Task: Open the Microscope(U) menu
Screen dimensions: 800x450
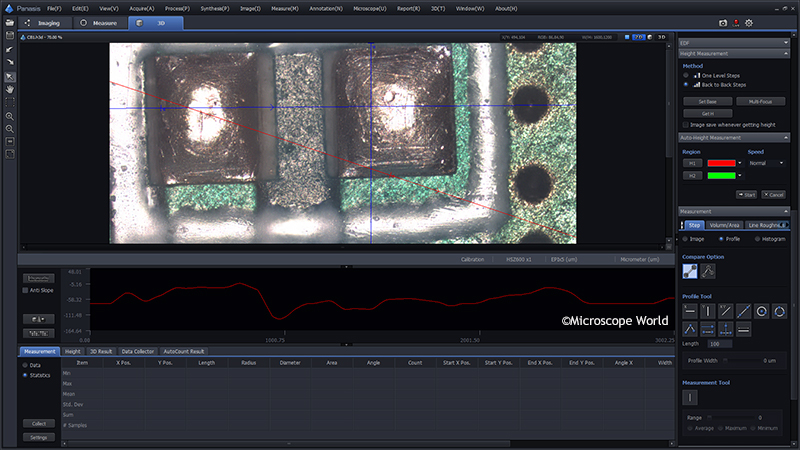Action: (x=369, y=9)
